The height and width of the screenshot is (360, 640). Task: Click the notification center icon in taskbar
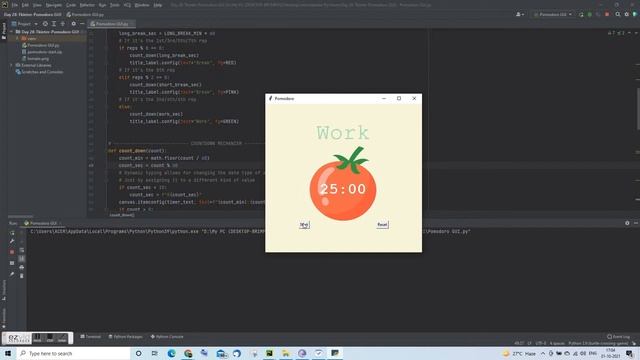[x=629, y=353]
